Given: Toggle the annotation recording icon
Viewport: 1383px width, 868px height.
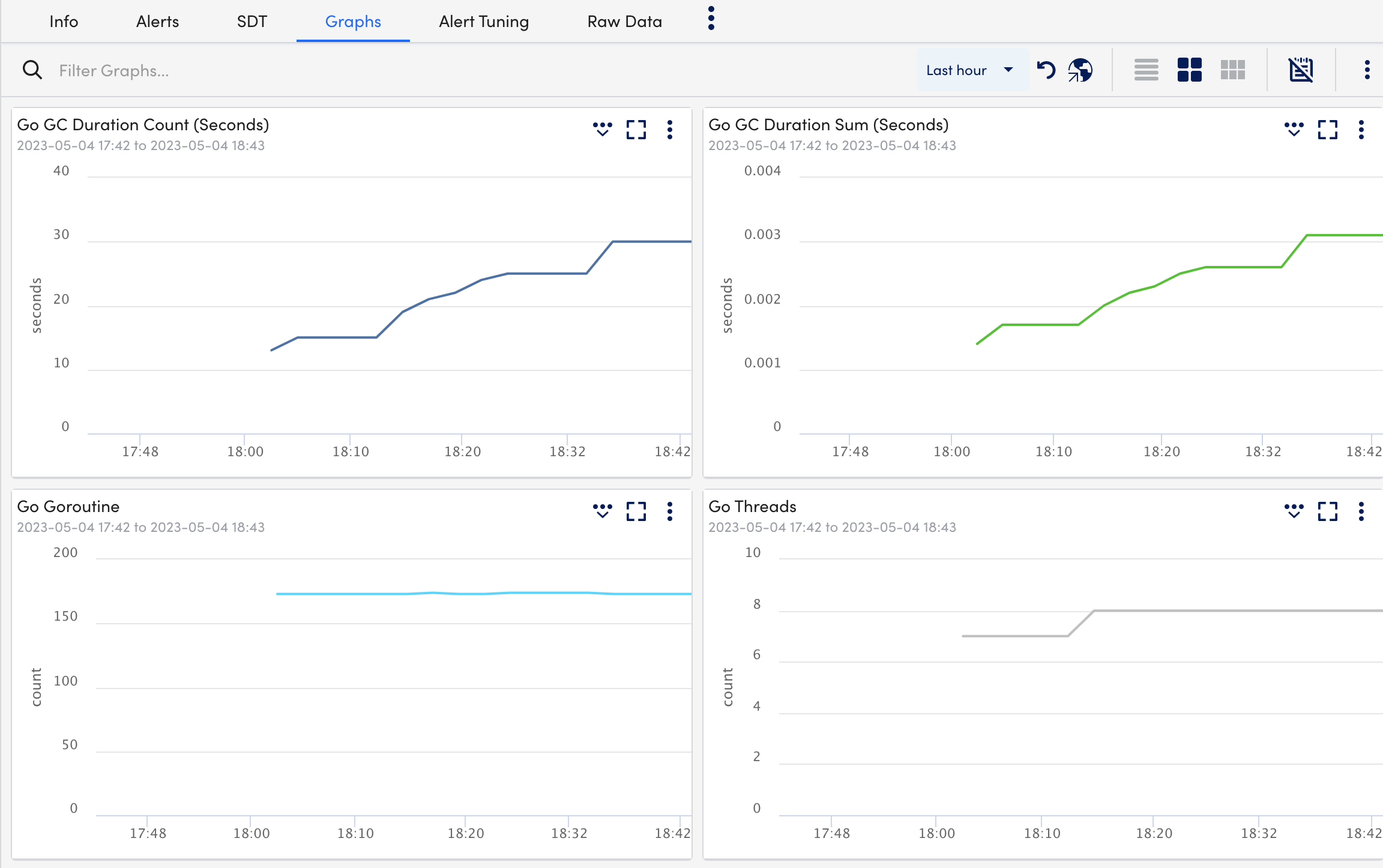Looking at the screenshot, I should pos(1301,69).
